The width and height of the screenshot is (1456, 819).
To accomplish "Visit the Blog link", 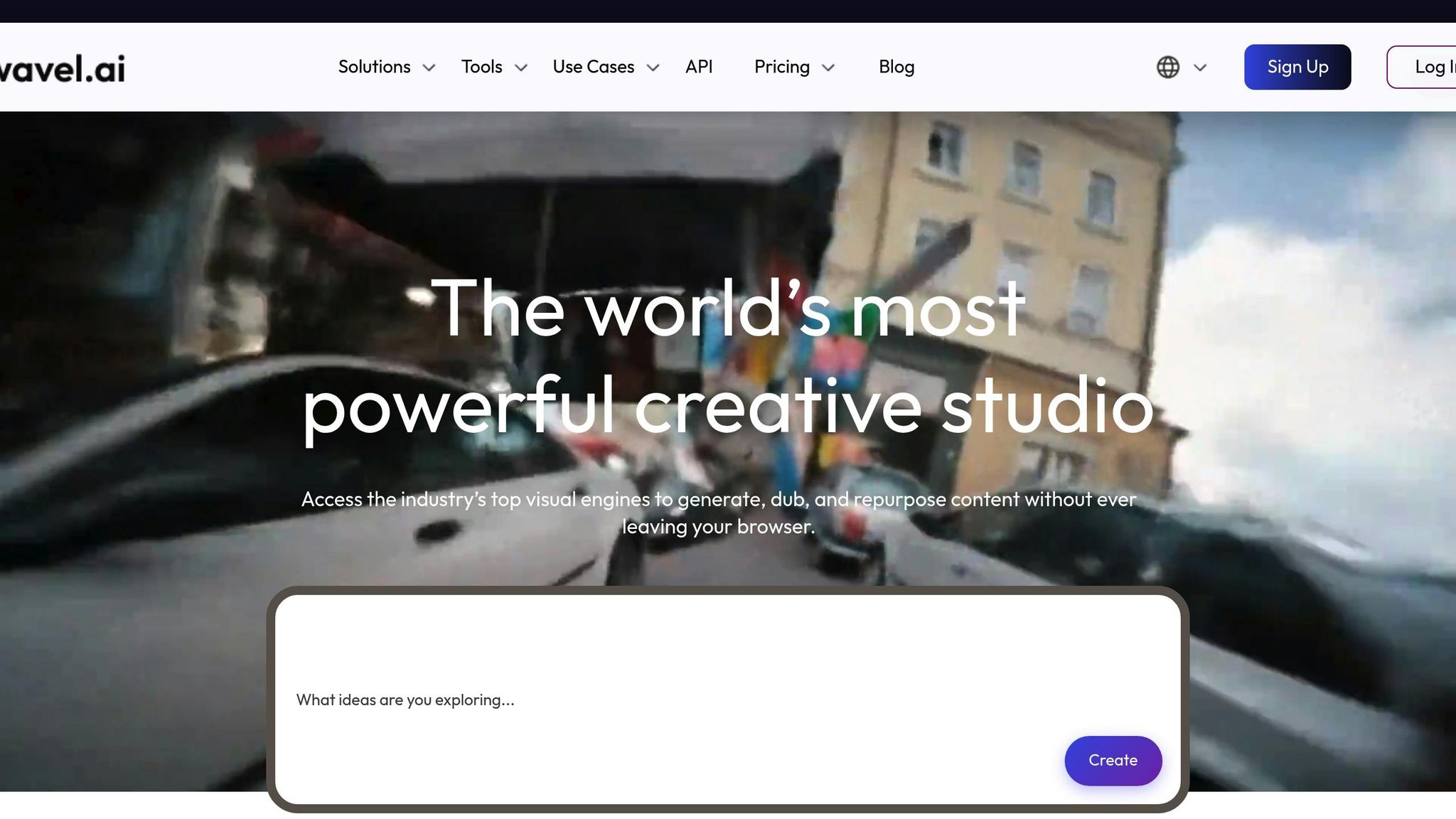I will (x=896, y=67).
